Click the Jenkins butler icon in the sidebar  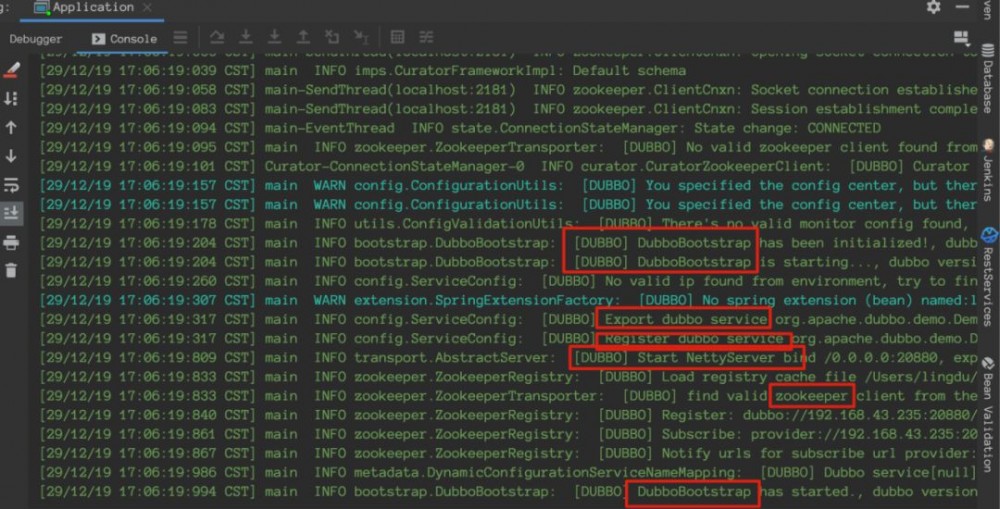click(x=989, y=146)
